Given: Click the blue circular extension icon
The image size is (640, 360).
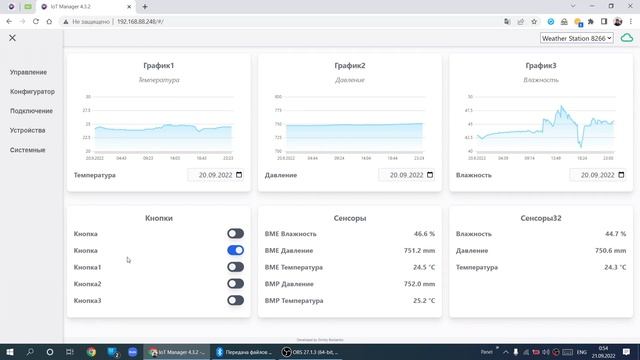Looking at the screenshot, I should tap(551, 22).
